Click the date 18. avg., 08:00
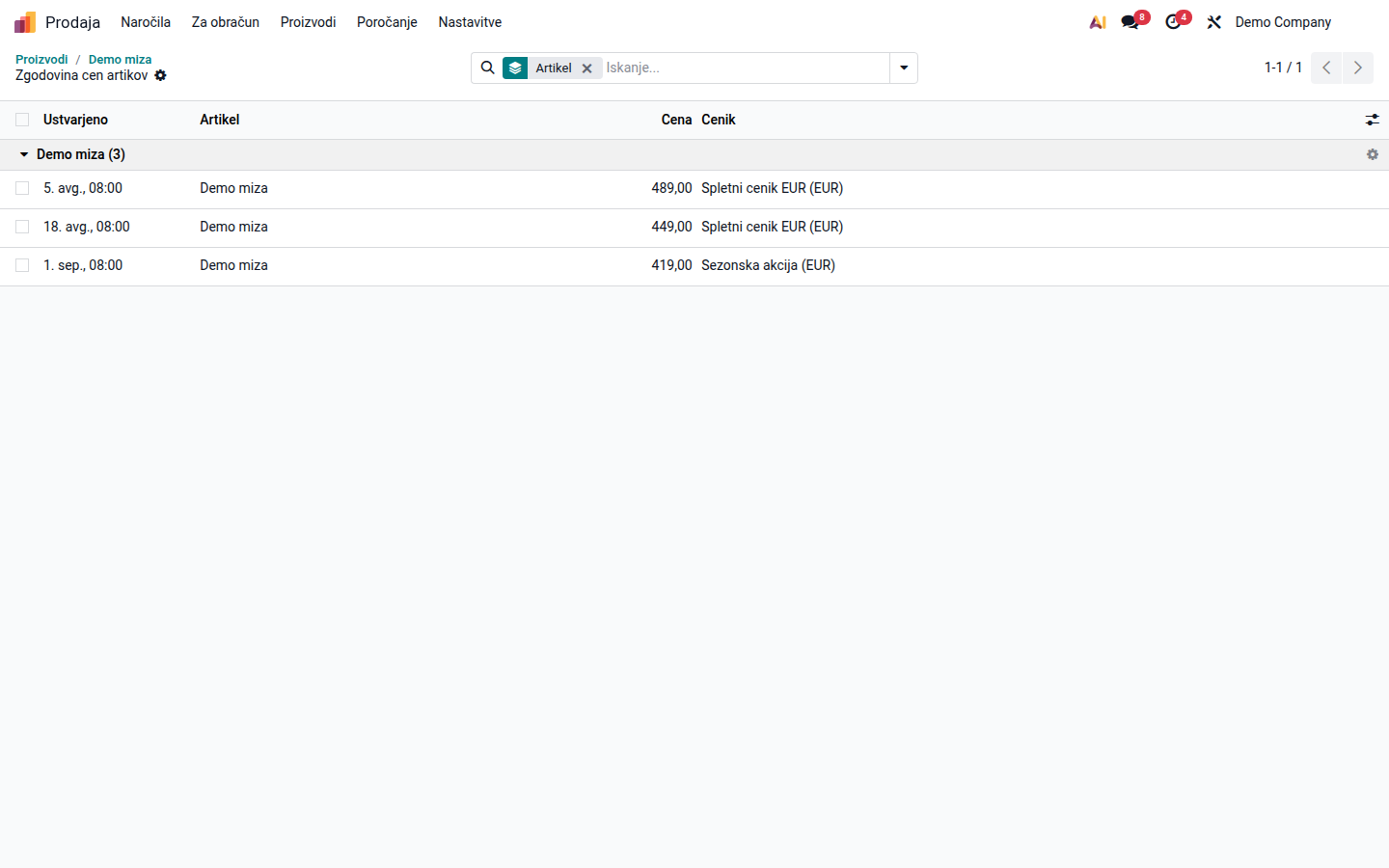 tap(87, 227)
